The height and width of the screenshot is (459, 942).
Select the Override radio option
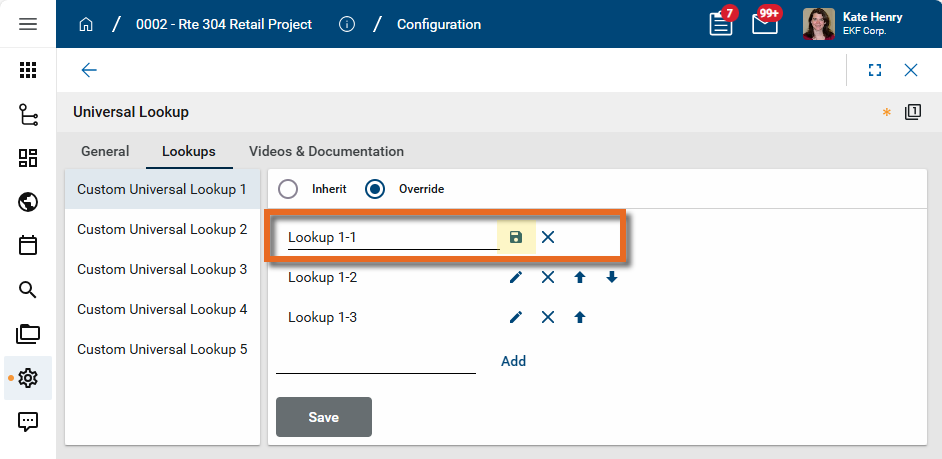coord(375,189)
